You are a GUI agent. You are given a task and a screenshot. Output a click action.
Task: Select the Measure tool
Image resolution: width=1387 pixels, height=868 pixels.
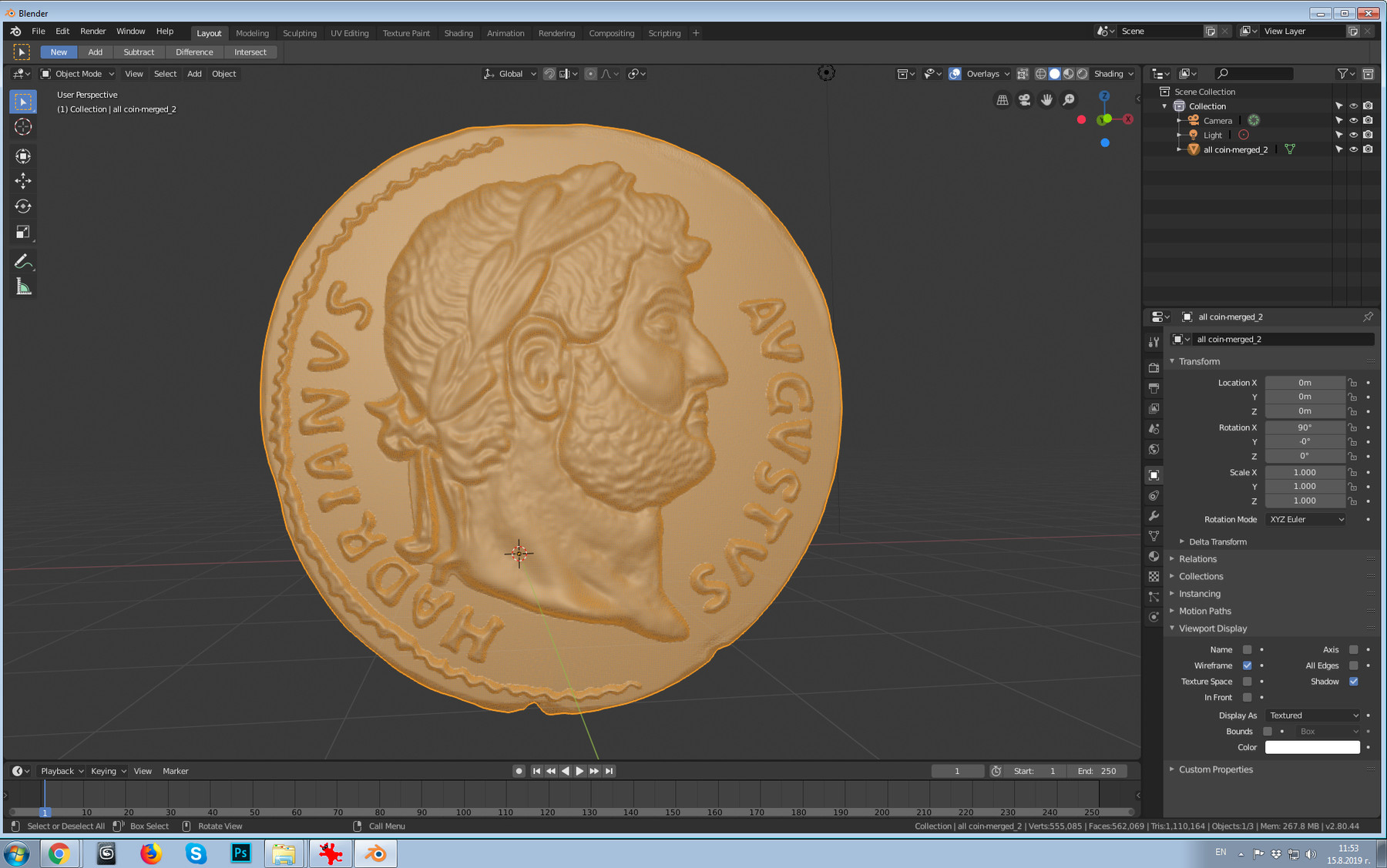[24, 287]
